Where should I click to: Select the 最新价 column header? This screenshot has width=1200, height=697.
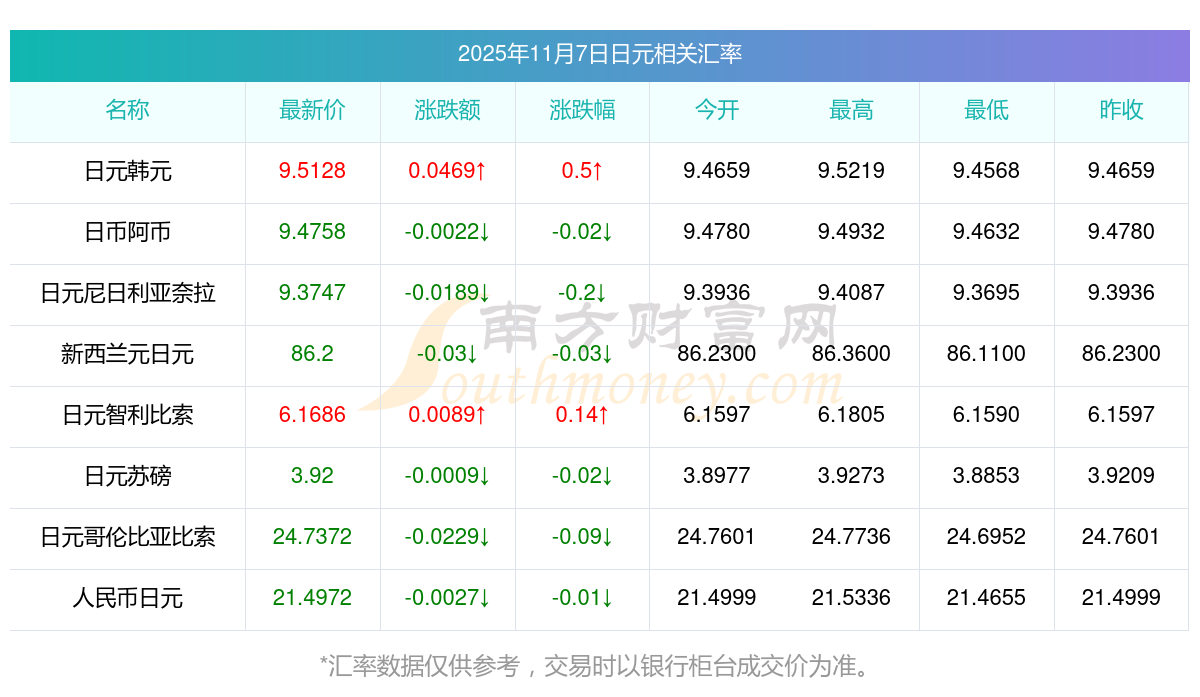tap(312, 110)
